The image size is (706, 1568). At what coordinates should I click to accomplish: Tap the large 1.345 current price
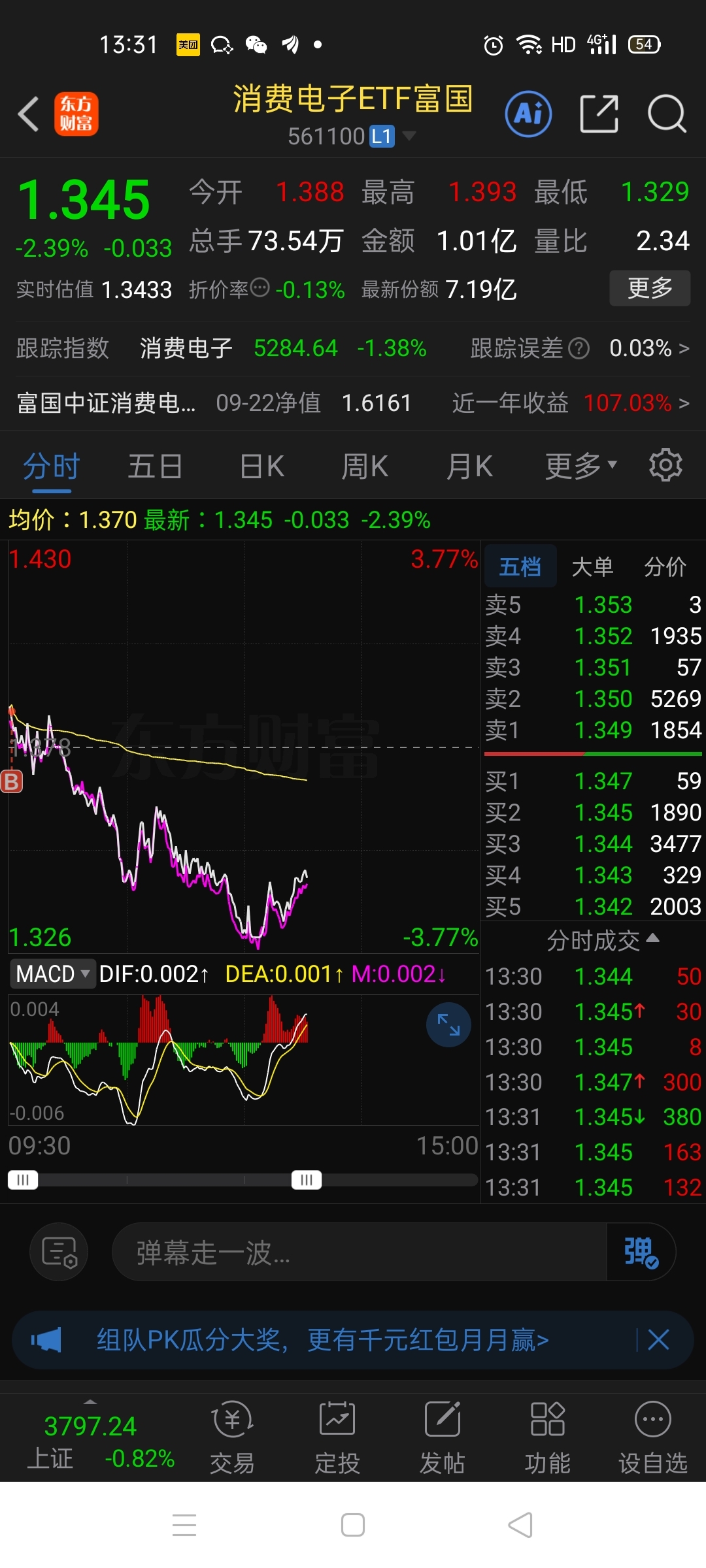coord(84,199)
